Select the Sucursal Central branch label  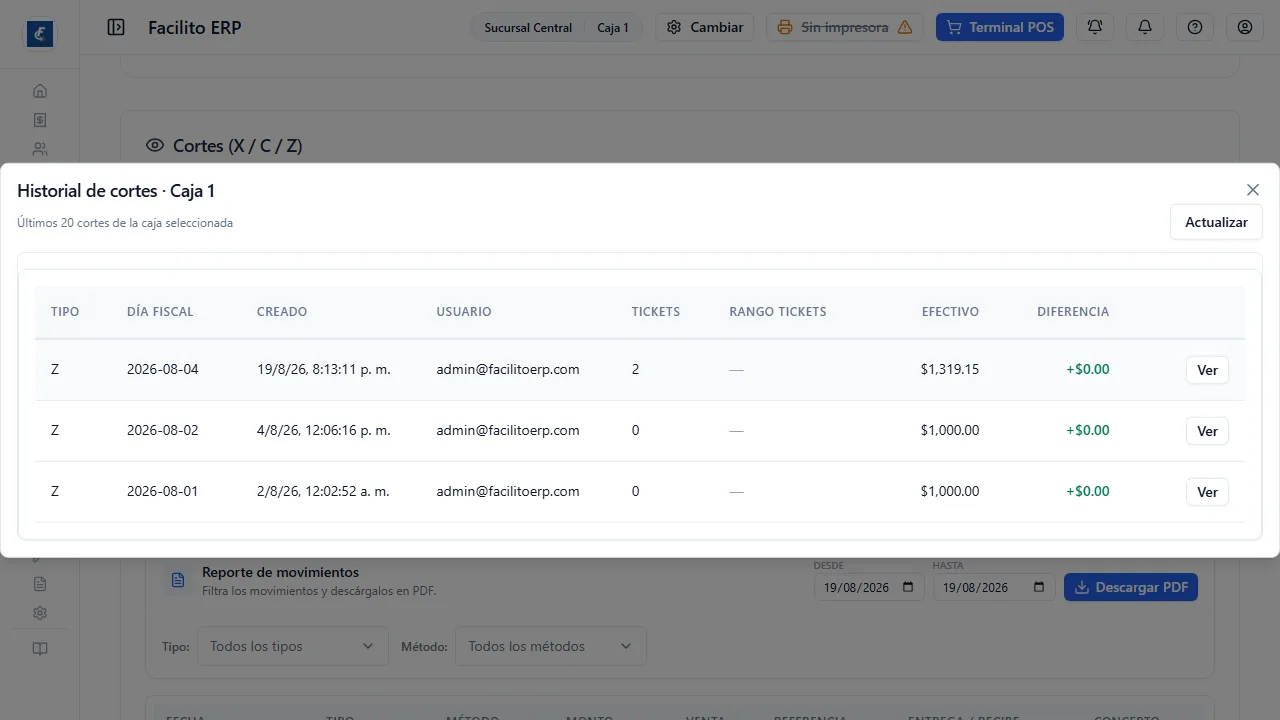528,27
